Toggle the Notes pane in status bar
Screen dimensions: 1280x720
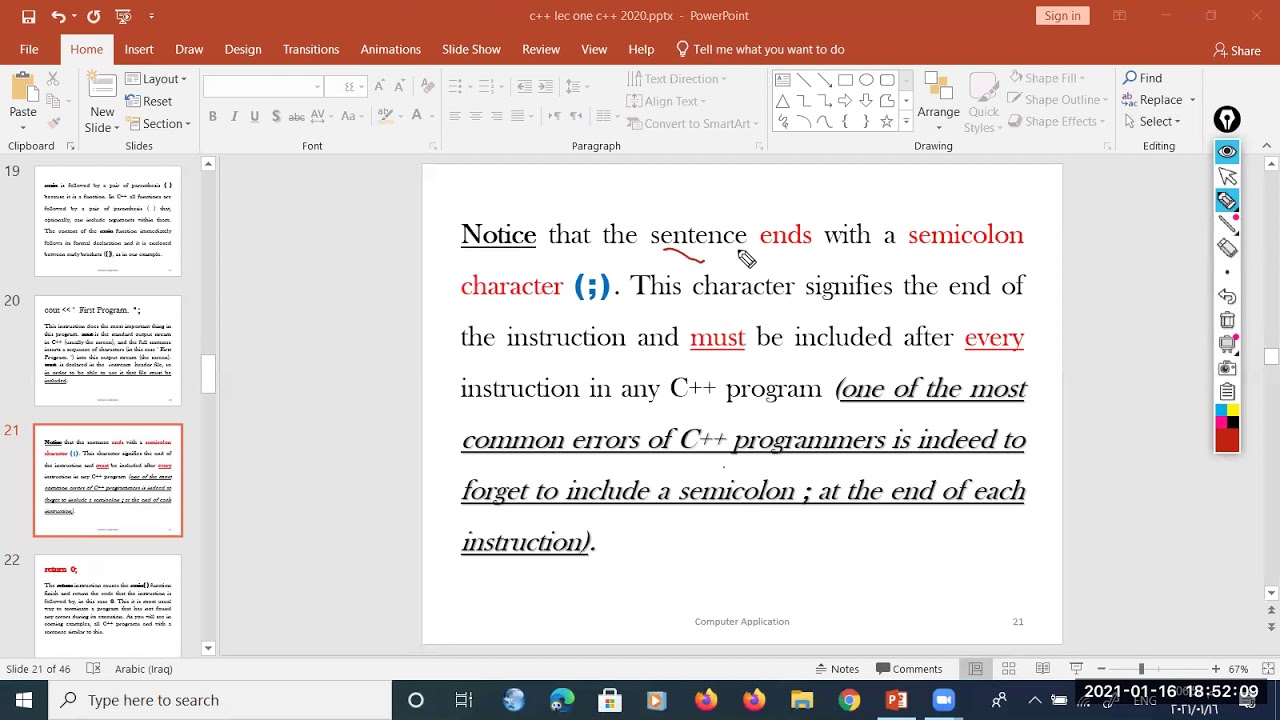(x=837, y=669)
